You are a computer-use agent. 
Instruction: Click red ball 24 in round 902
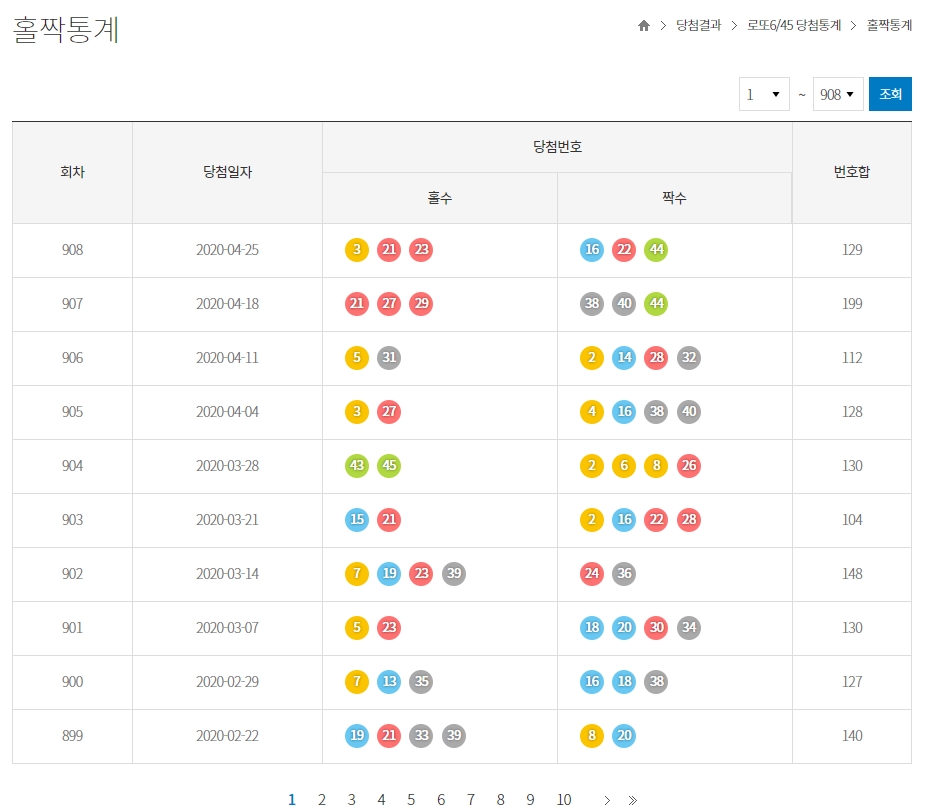point(592,574)
